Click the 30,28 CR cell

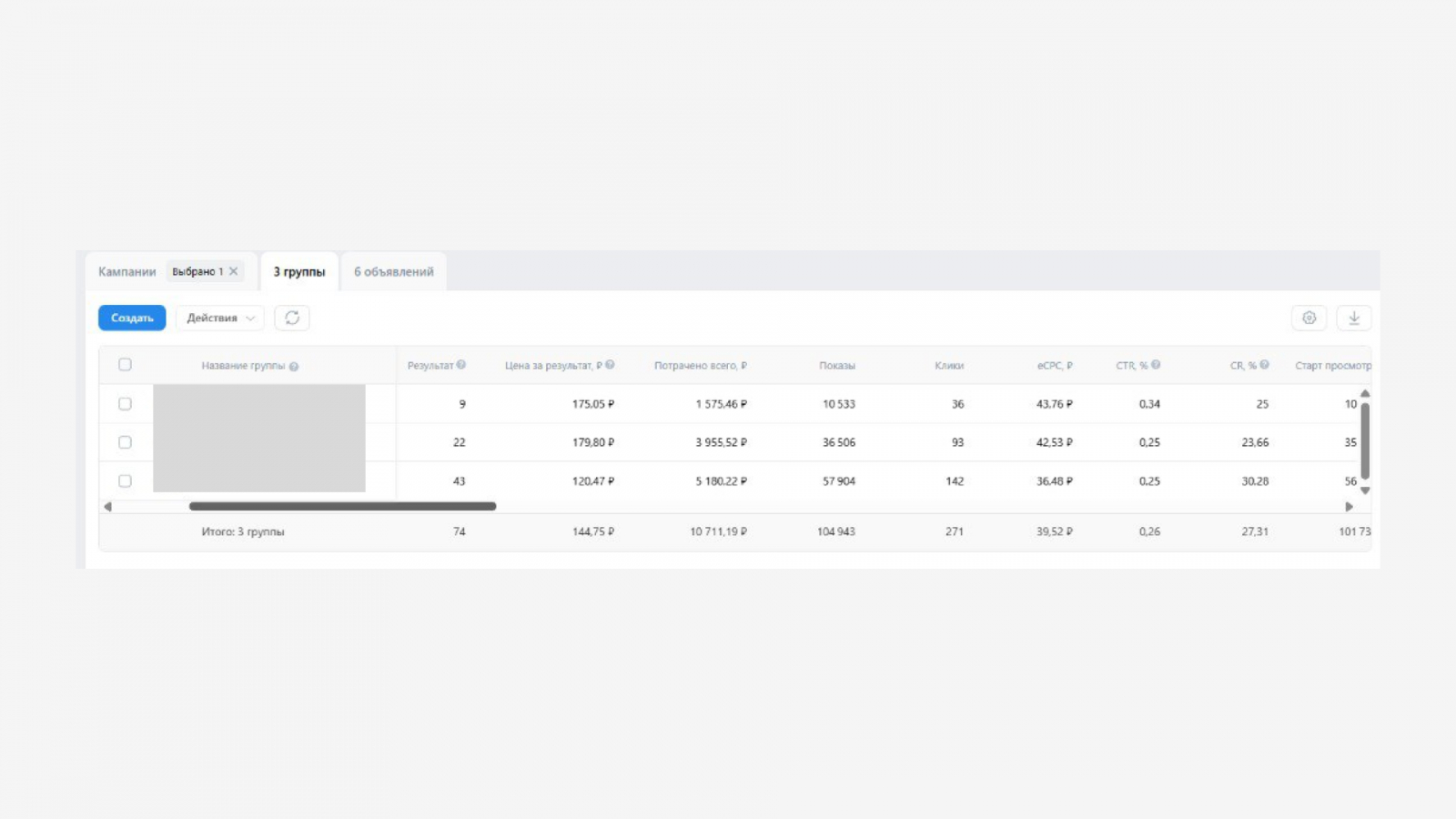coord(1255,481)
